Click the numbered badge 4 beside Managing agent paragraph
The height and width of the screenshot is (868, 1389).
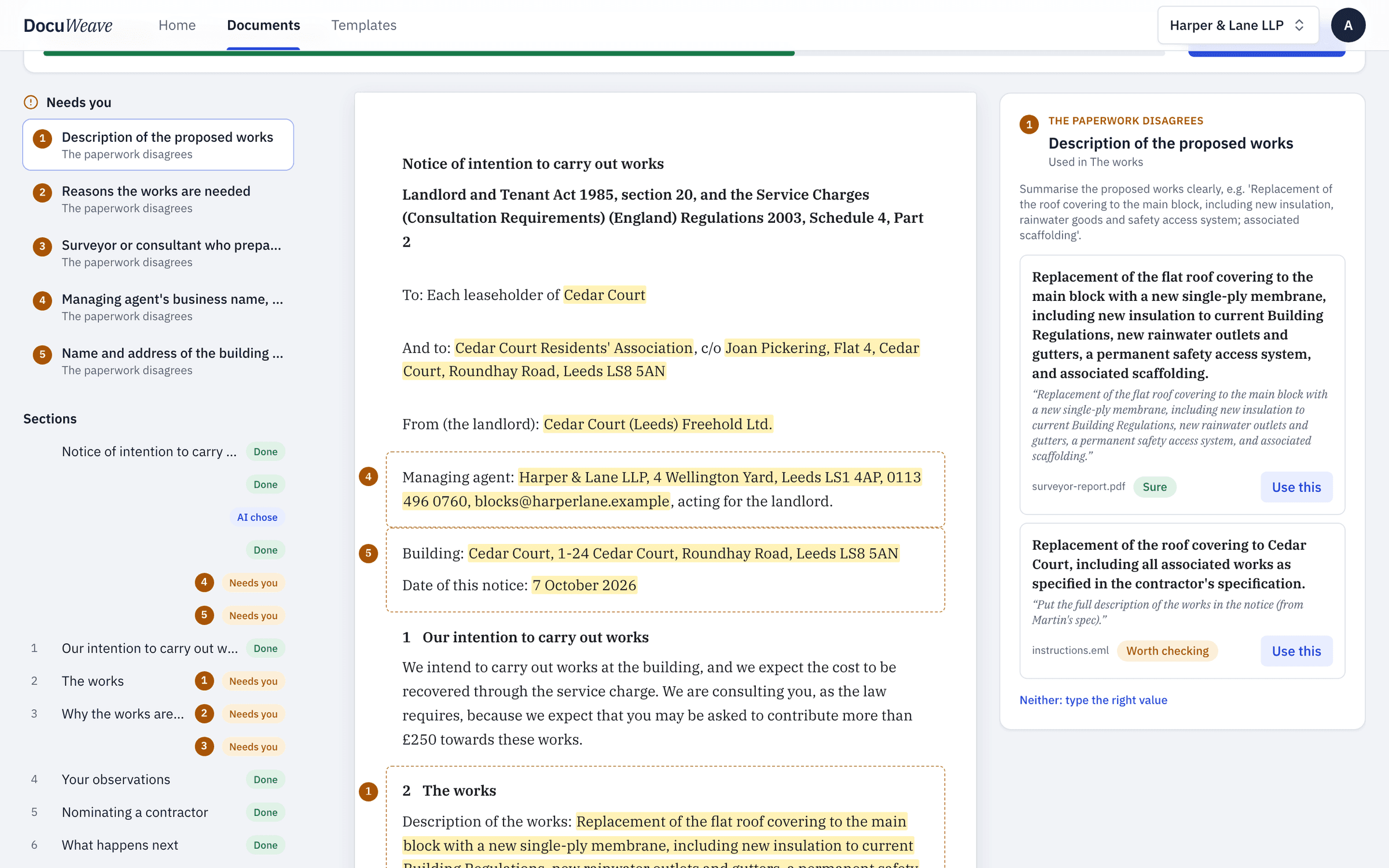pos(368,477)
